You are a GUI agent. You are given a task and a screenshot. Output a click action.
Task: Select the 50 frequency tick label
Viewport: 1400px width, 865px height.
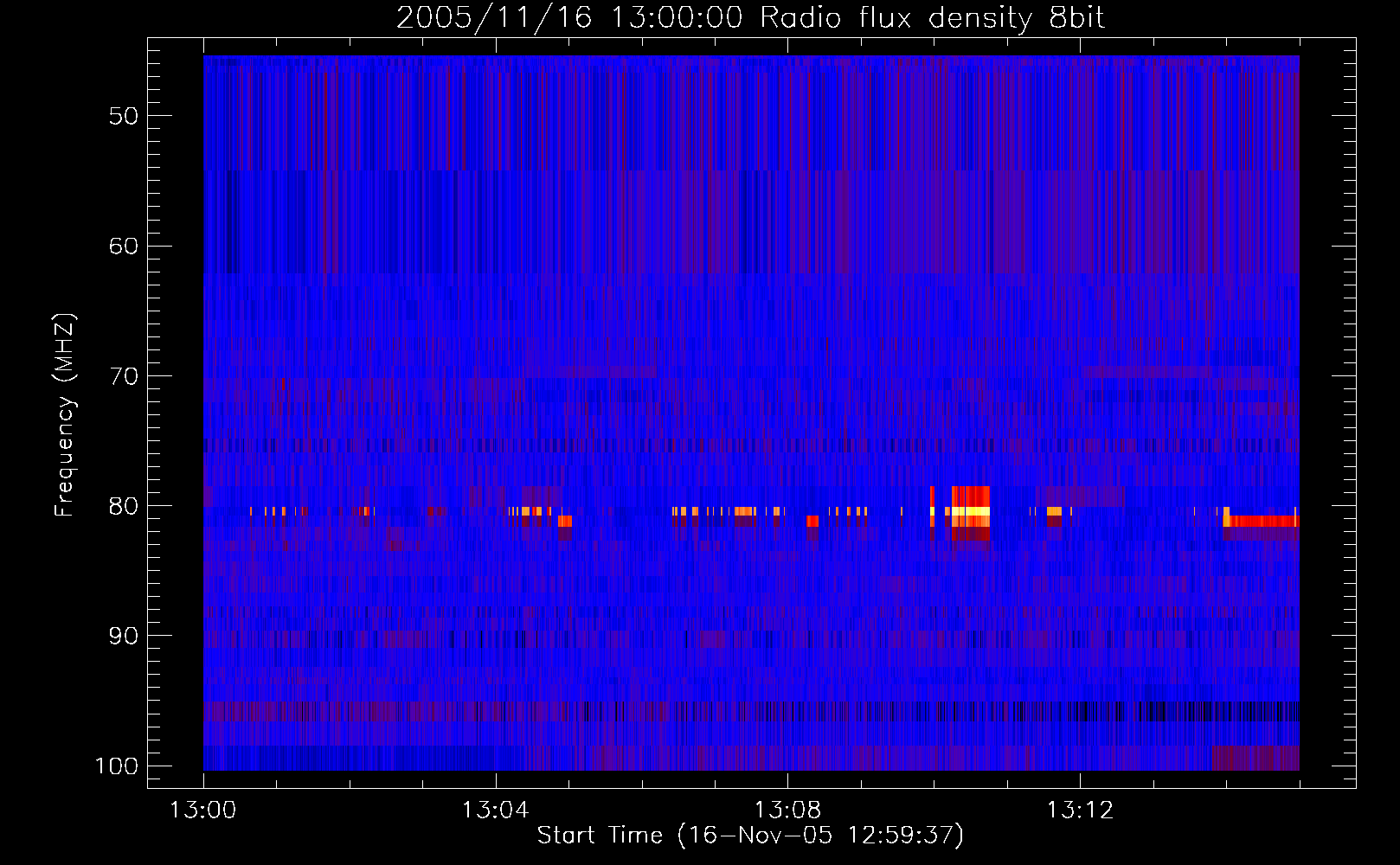pyautogui.click(x=123, y=116)
